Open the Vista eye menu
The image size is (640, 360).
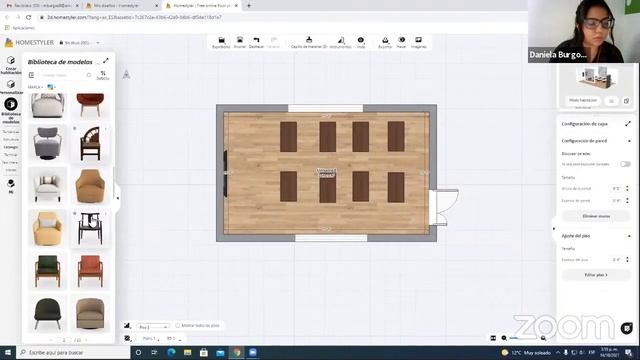point(361,42)
